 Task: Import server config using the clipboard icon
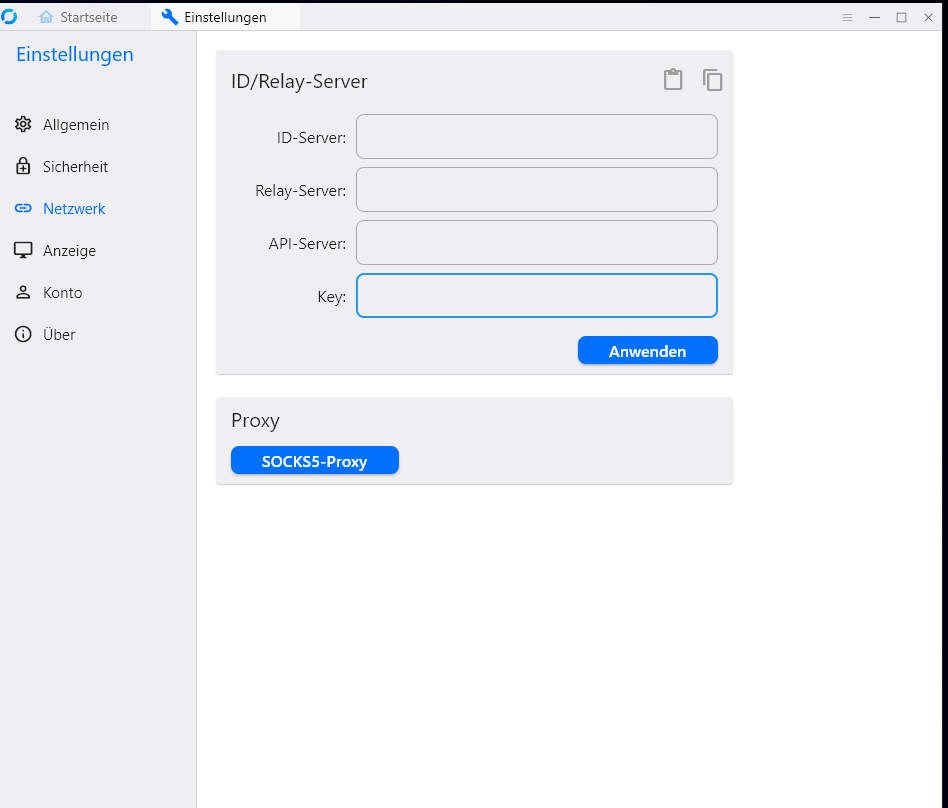pyautogui.click(x=673, y=80)
